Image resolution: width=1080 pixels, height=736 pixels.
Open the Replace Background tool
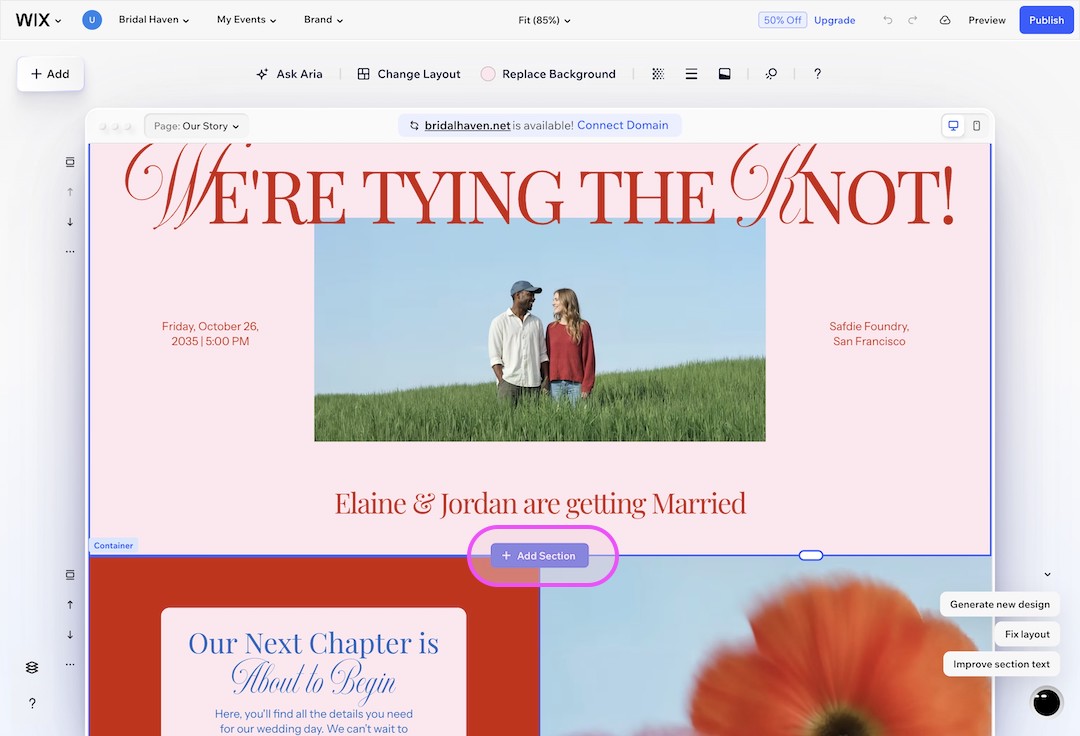[548, 73]
